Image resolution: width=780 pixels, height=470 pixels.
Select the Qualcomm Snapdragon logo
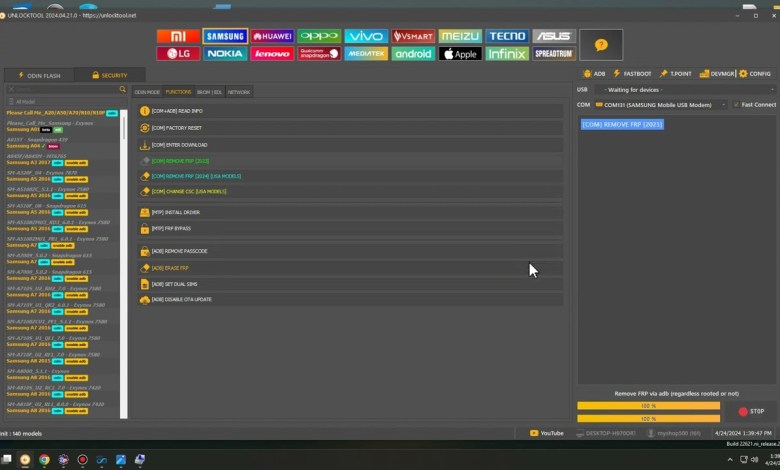(319, 53)
